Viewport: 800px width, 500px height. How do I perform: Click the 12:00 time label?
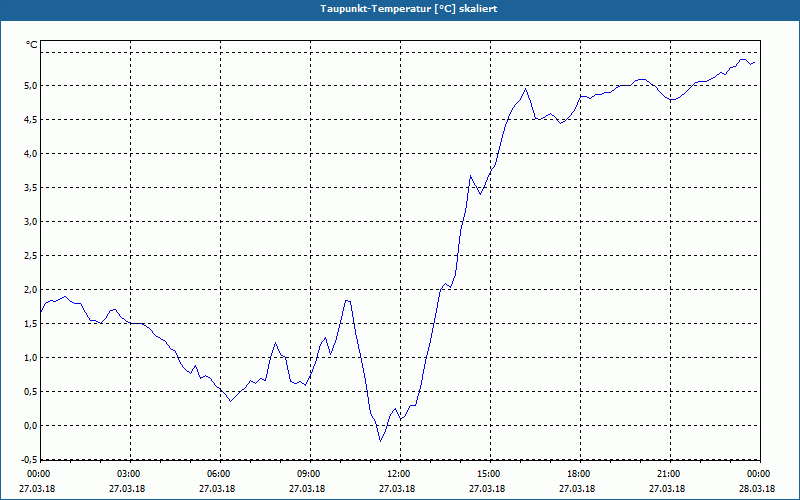click(x=397, y=474)
